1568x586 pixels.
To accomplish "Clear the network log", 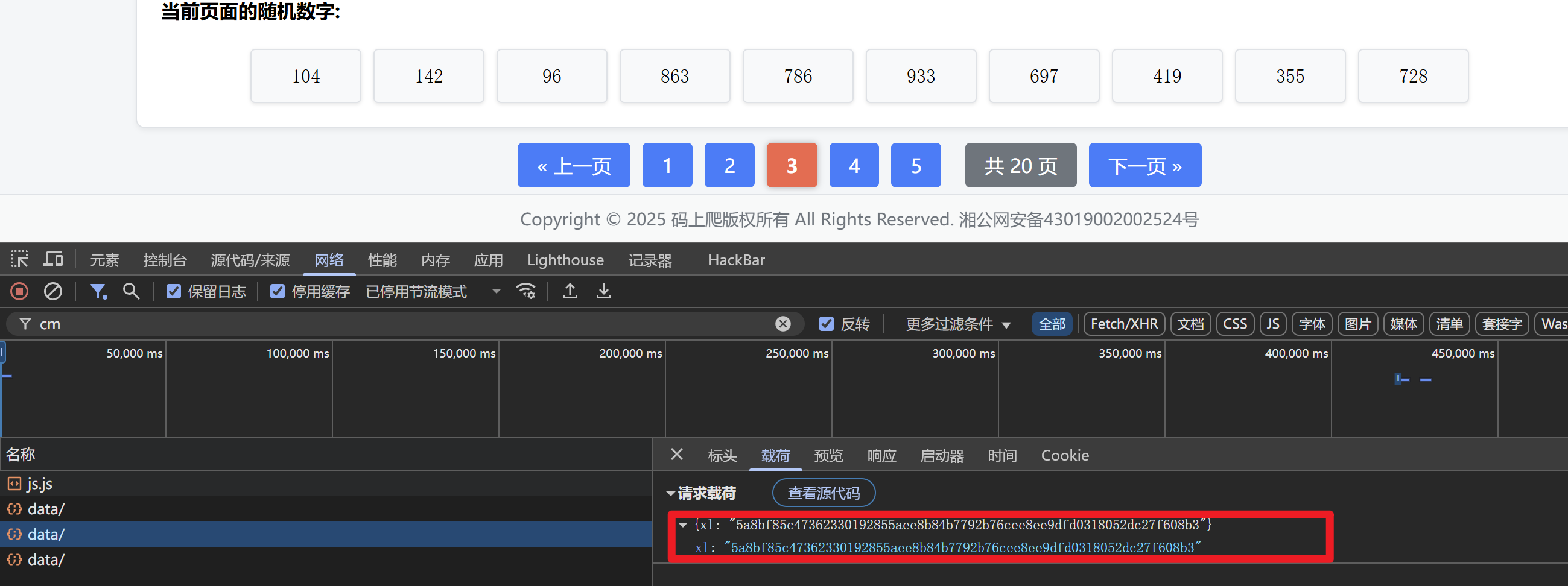I will pyautogui.click(x=53, y=291).
